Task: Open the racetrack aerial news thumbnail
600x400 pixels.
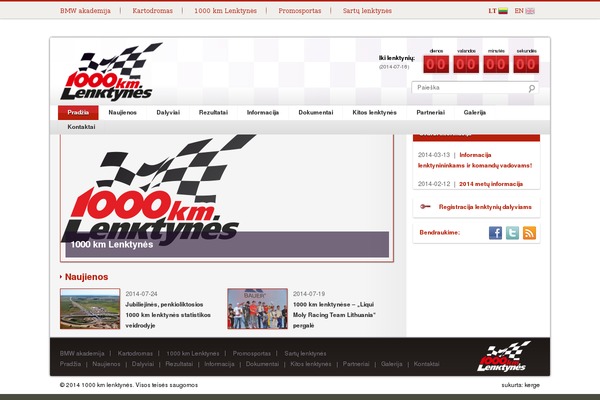Action: tap(90, 309)
